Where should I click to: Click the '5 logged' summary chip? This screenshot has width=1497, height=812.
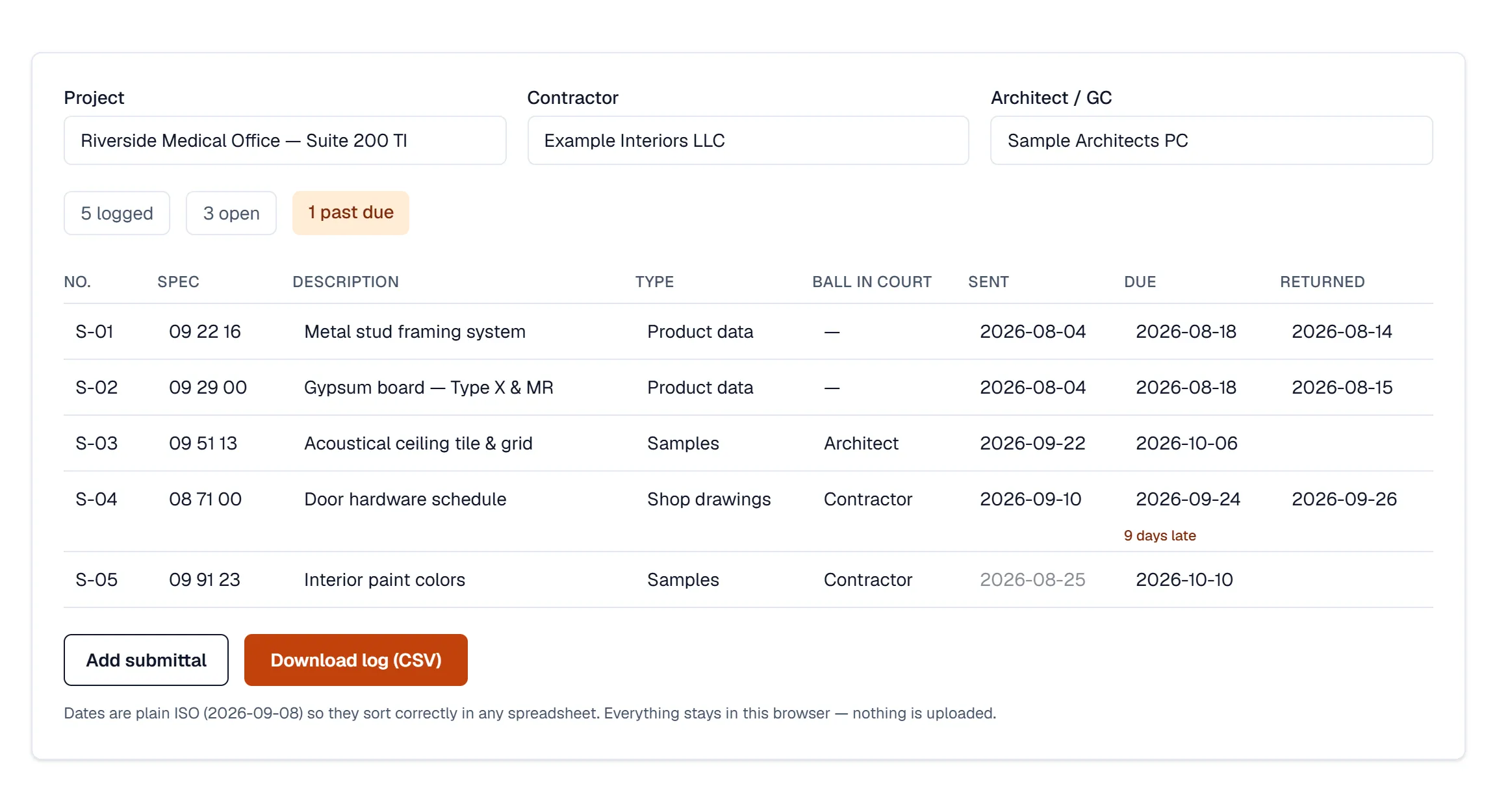click(117, 213)
